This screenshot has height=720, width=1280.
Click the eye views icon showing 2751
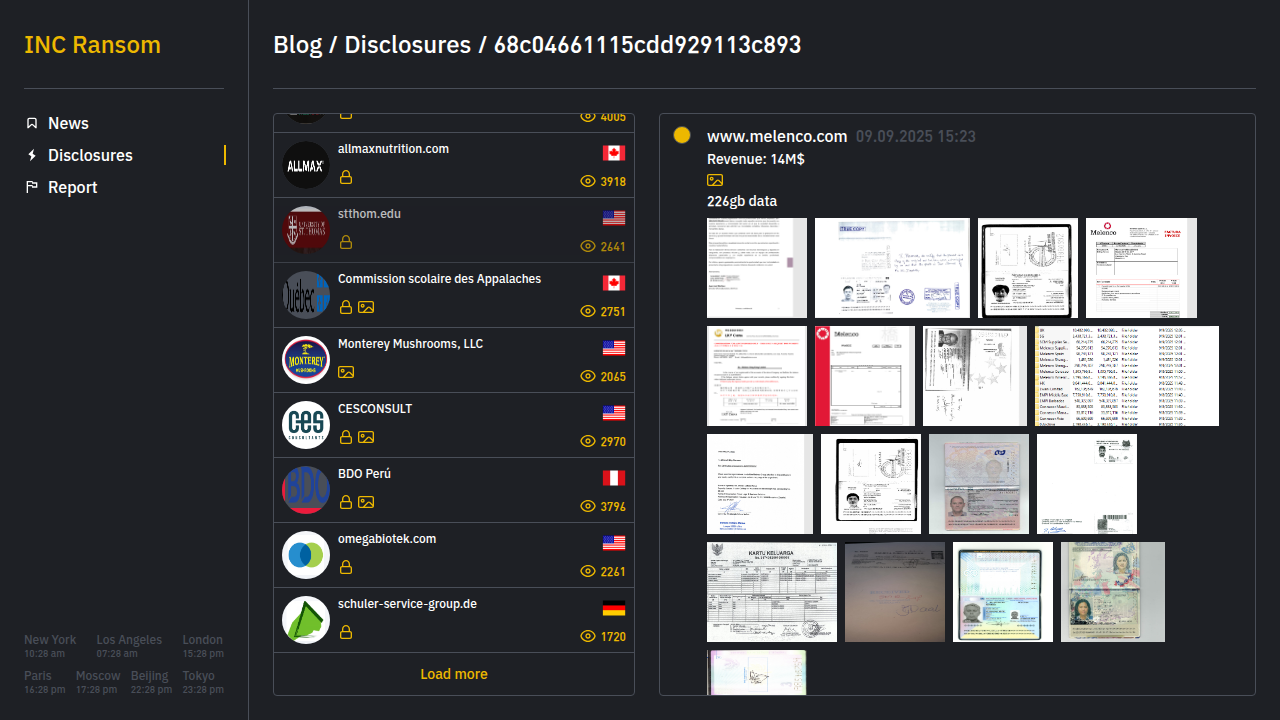[x=588, y=311]
